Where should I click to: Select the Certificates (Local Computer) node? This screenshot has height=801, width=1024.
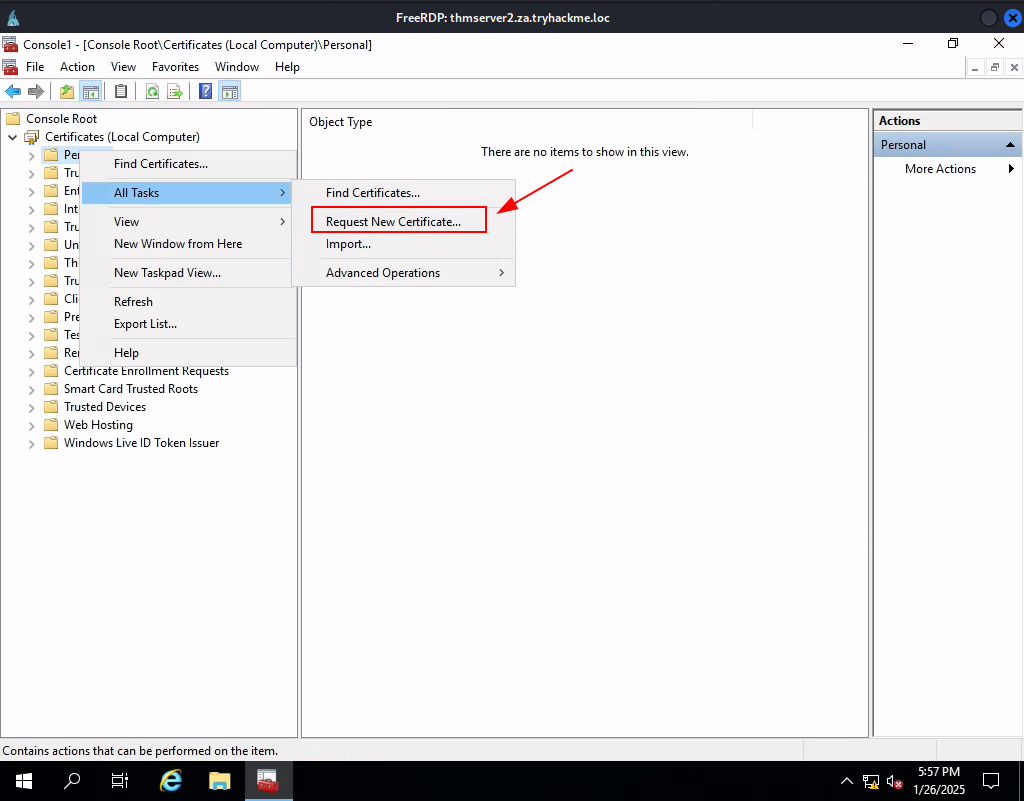[122, 137]
